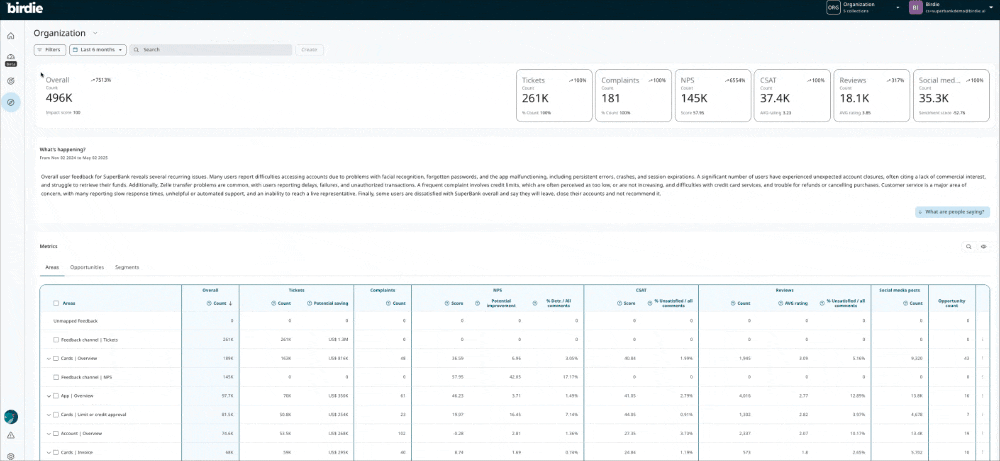The width and height of the screenshot is (1000, 461).
Task: Open the Home icon in sidebar
Action: click(x=11, y=35)
